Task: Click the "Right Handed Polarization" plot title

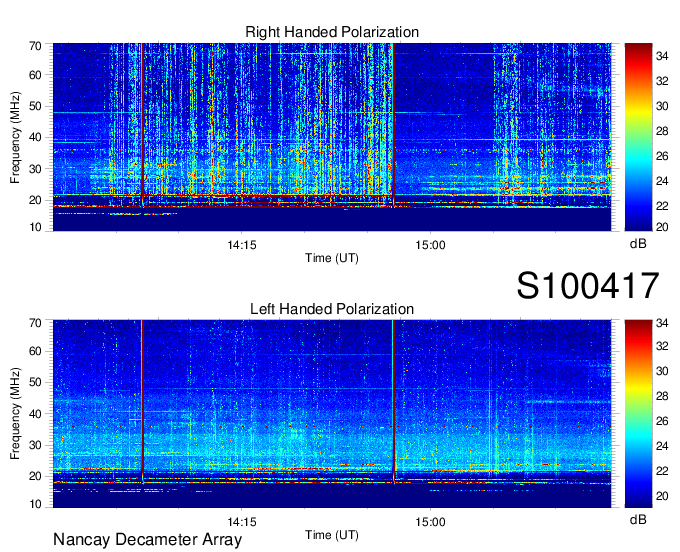Action: (x=332, y=32)
